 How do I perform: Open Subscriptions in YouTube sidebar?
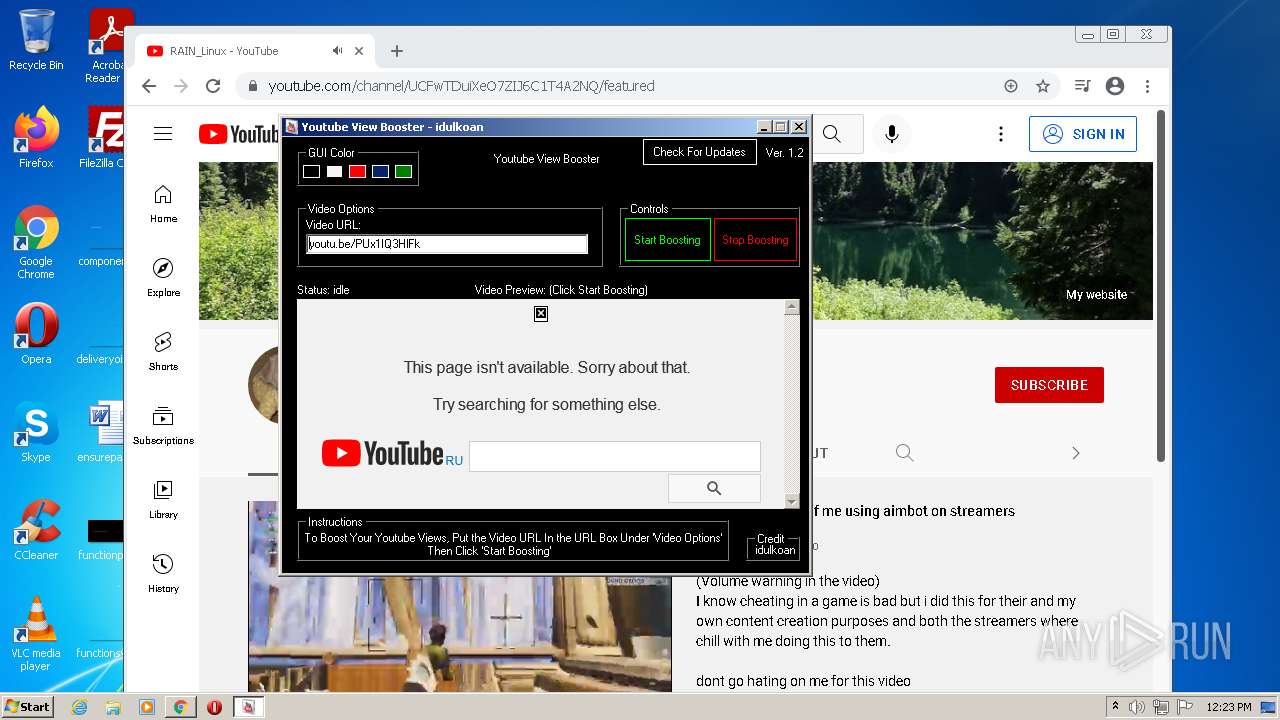163,426
